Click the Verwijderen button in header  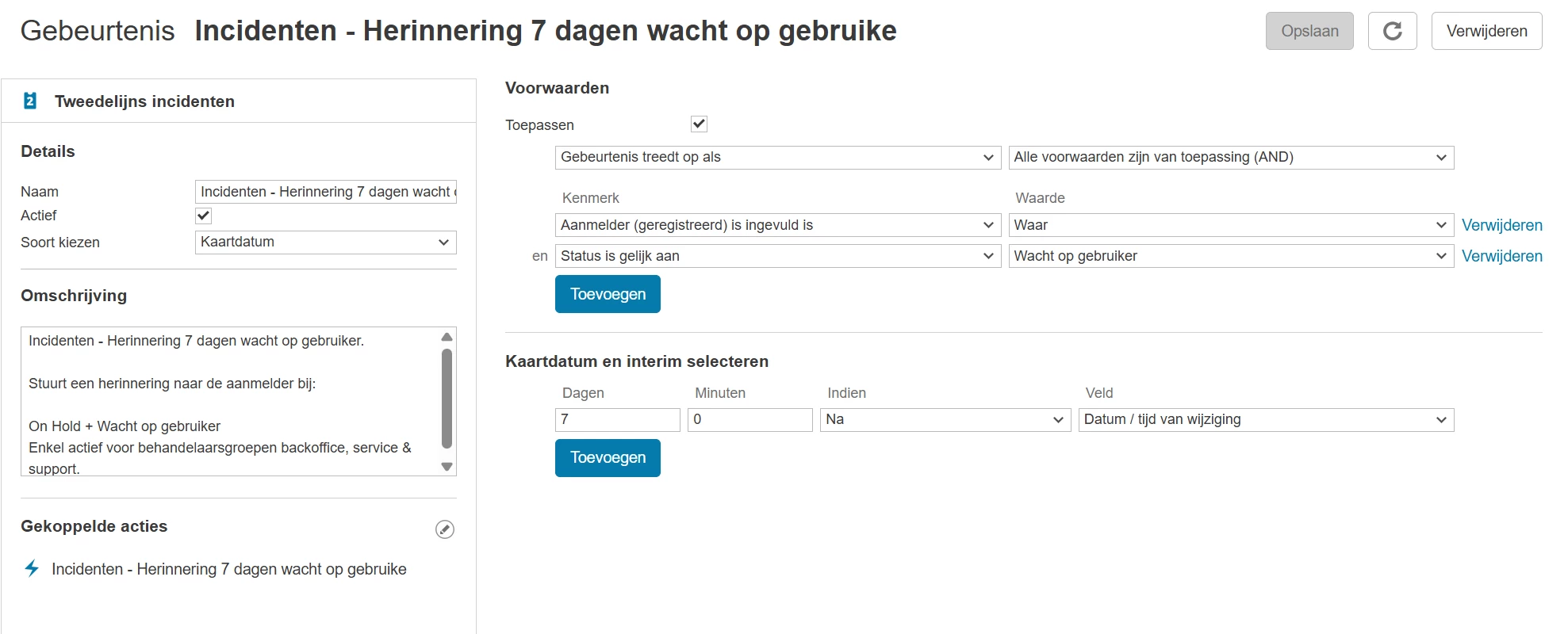pyautogui.click(x=1486, y=31)
